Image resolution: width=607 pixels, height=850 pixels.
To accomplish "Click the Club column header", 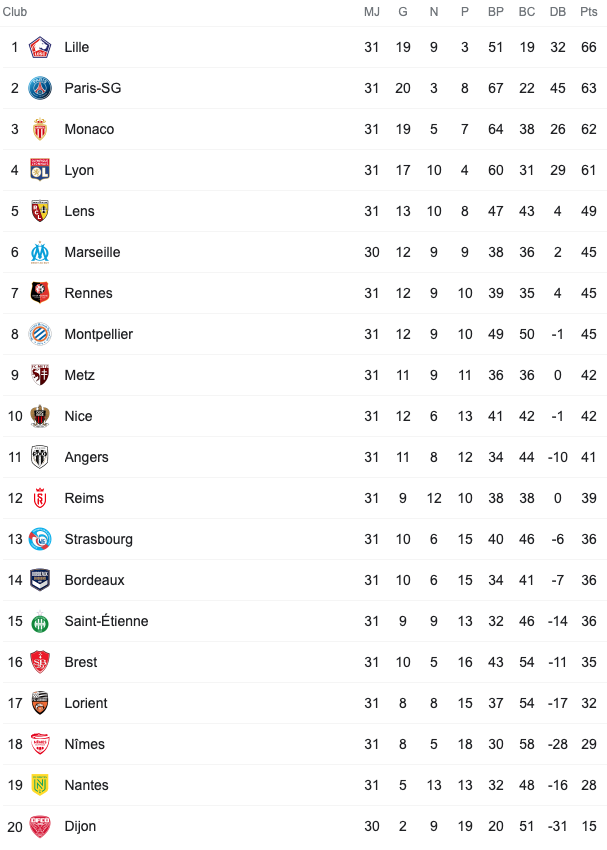I will point(15,12).
